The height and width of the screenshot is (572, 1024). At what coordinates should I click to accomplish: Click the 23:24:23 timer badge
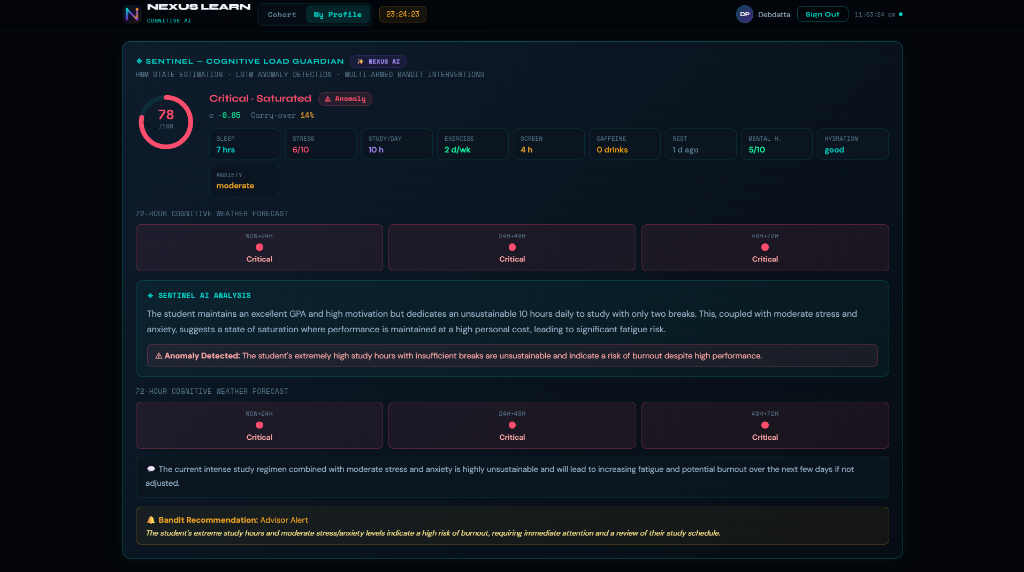(x=403, y=14)
